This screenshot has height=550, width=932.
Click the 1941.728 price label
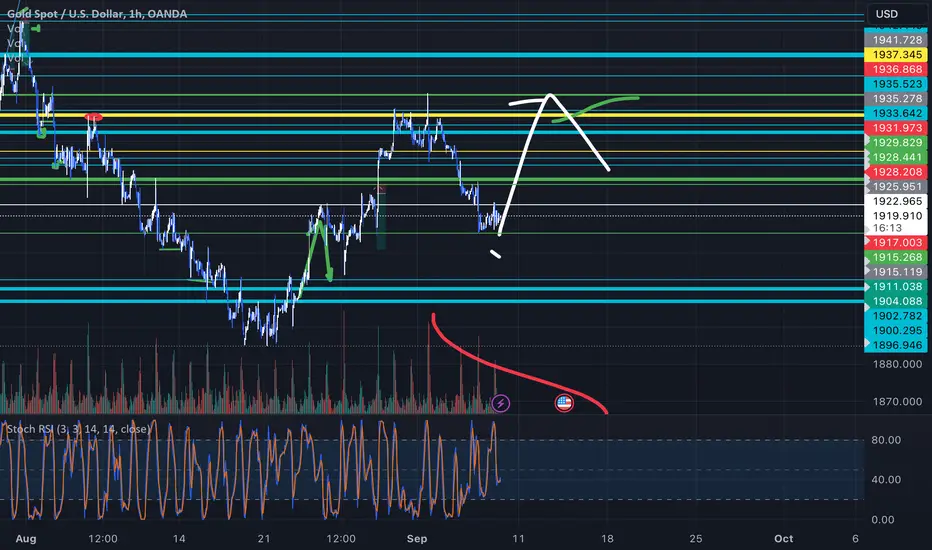click(896, 40)
